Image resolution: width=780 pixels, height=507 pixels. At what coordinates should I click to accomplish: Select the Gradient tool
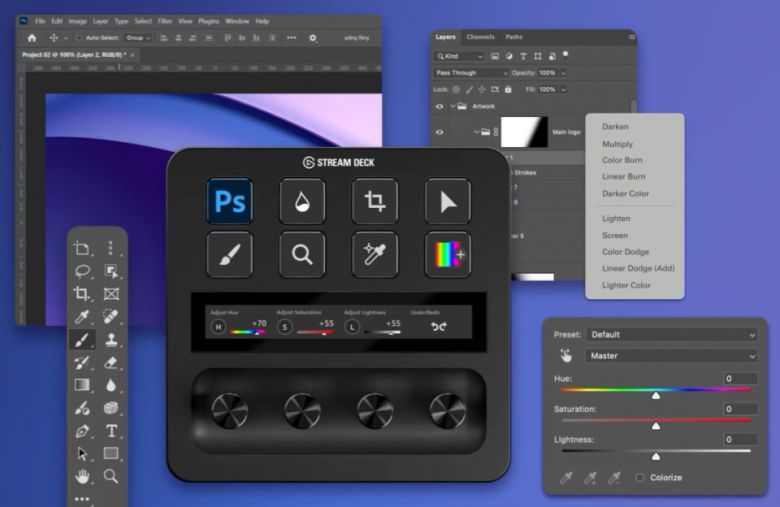pos(83,385)
